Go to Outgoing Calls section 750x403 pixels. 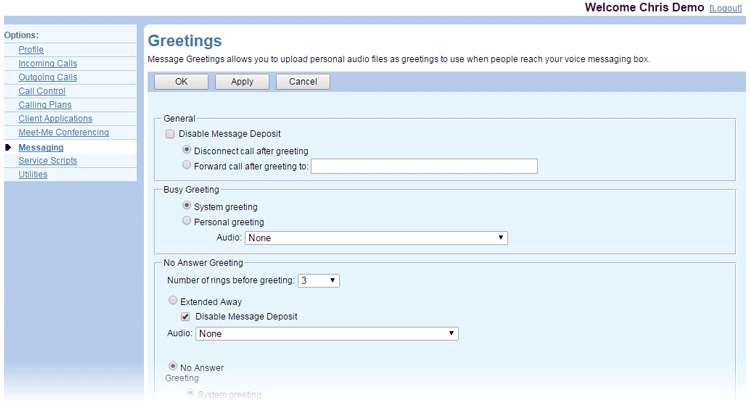pyautogui.click(x=47, y=77)
